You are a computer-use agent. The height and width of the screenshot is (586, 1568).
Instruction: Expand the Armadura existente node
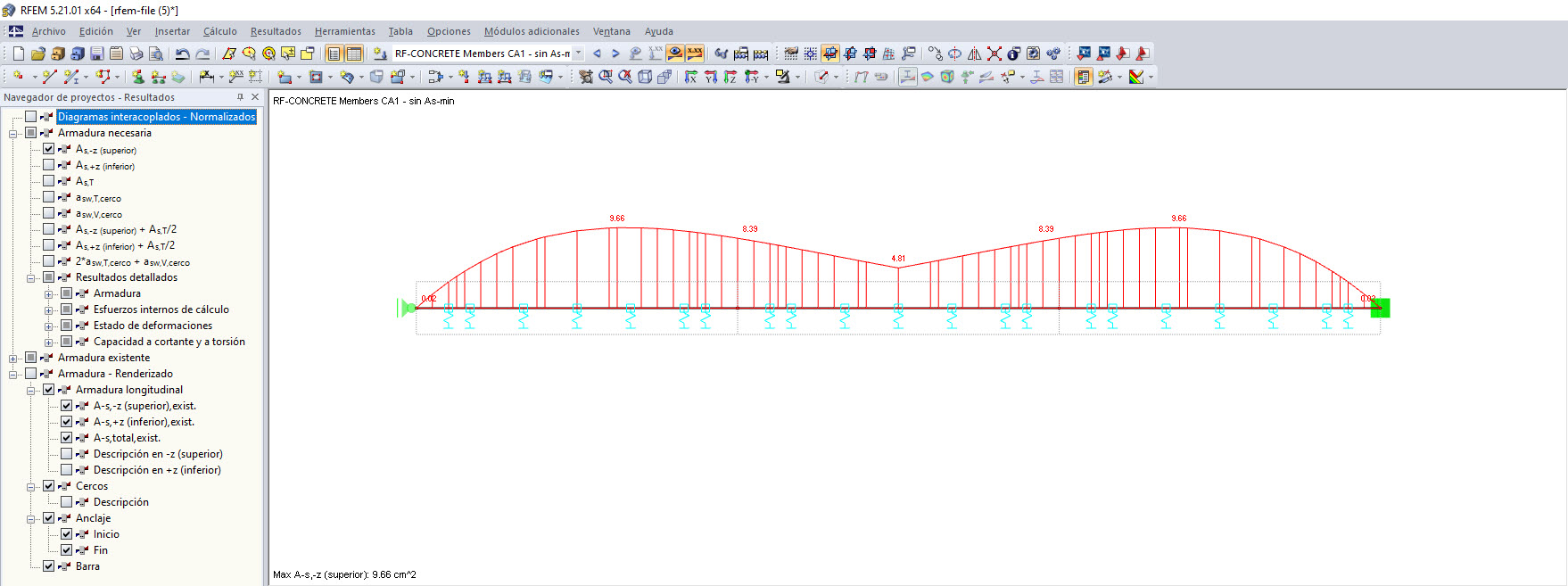point(13,359)
